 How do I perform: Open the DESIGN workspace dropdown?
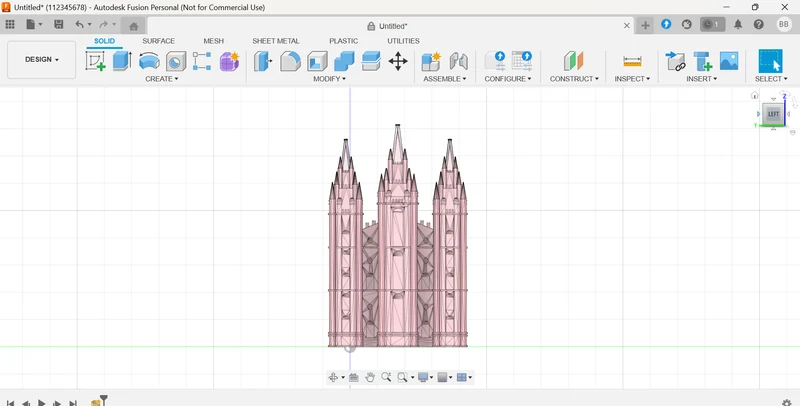41,60
